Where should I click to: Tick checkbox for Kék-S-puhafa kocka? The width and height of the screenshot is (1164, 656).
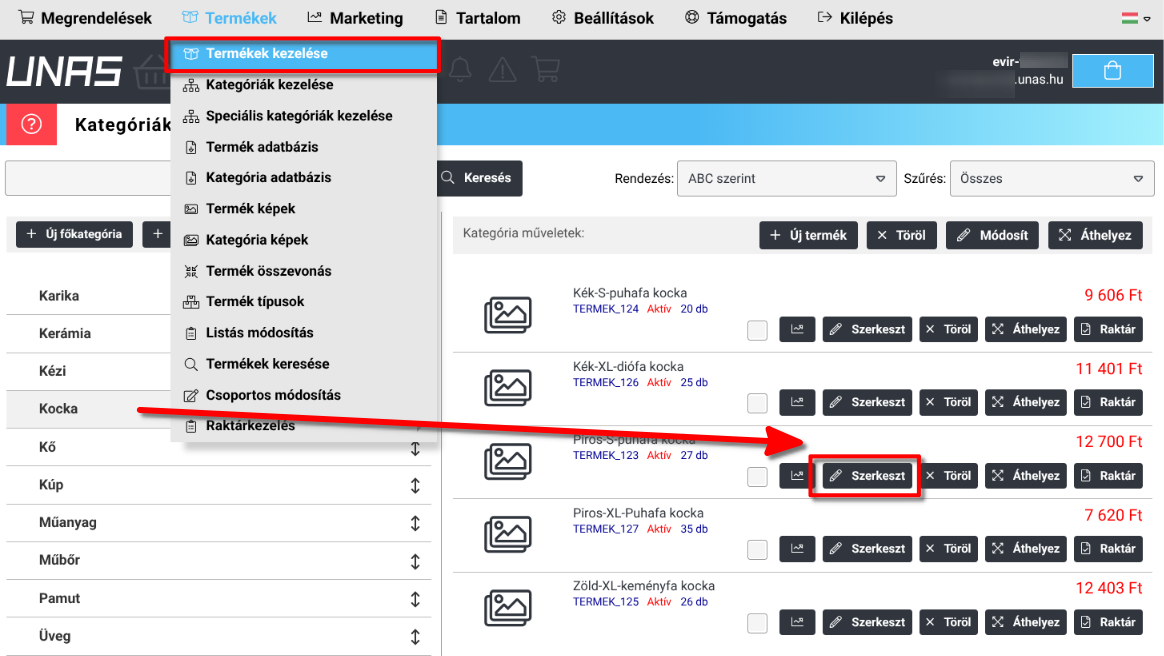(x=757, y=330)
